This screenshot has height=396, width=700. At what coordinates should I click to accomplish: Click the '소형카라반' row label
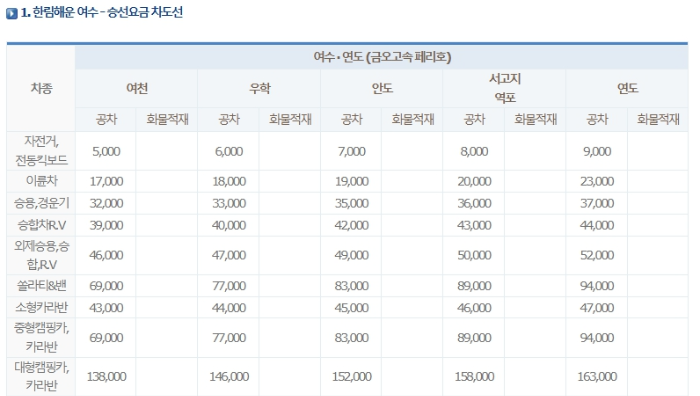click(41, 307)
